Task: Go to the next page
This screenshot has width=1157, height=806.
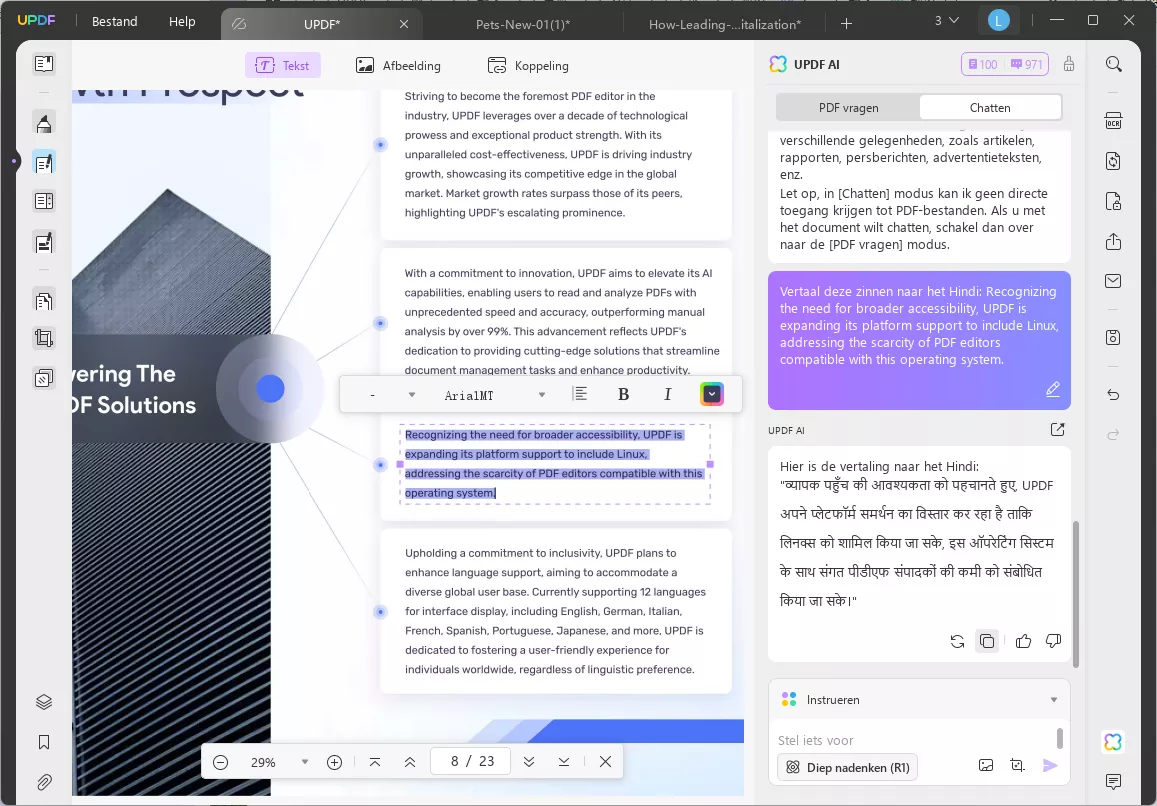Action: coord(529,762)
